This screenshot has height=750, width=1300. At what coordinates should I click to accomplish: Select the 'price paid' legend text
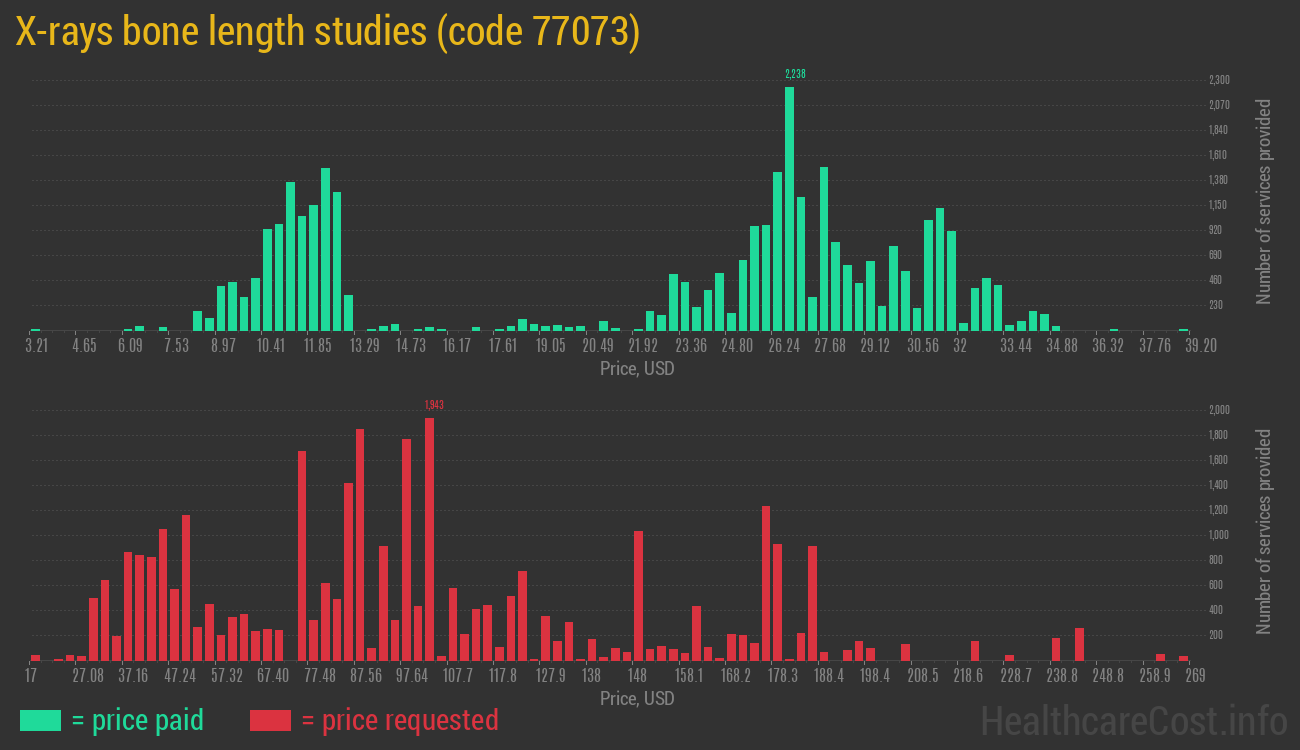click(x=138, y=720)
